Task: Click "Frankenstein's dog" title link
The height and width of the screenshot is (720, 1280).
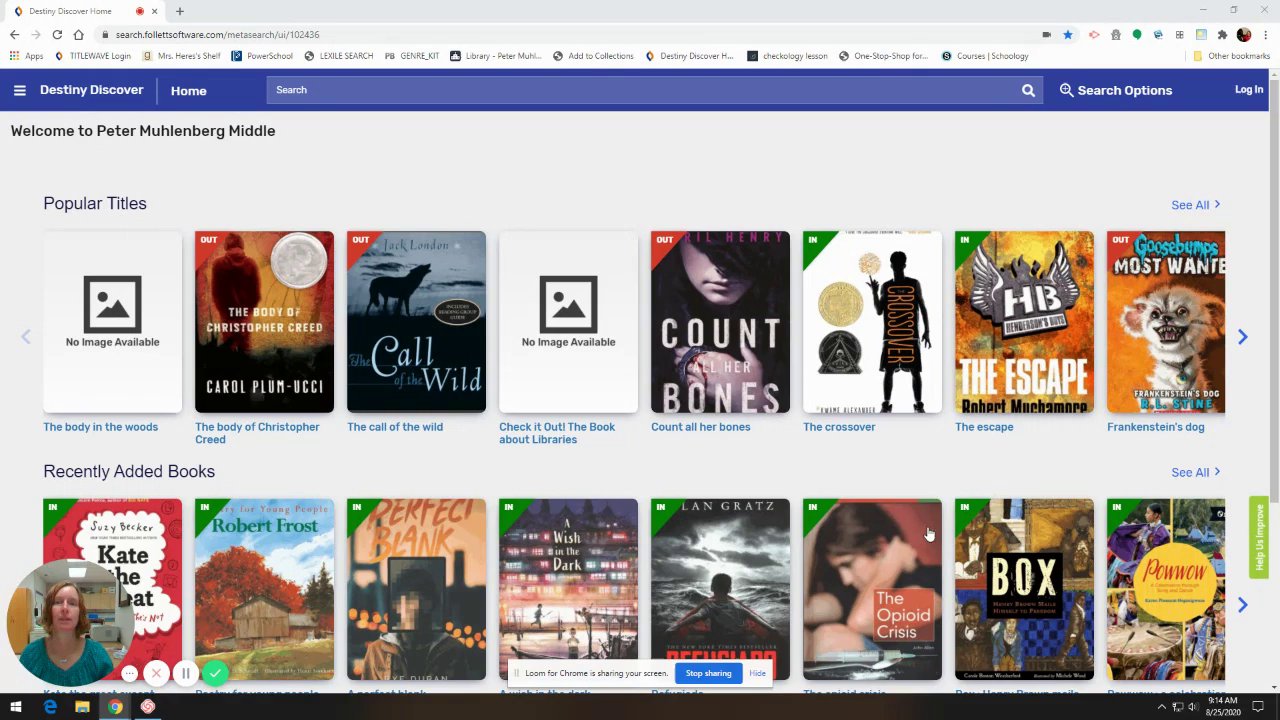Action: (x=1155, y=427)
